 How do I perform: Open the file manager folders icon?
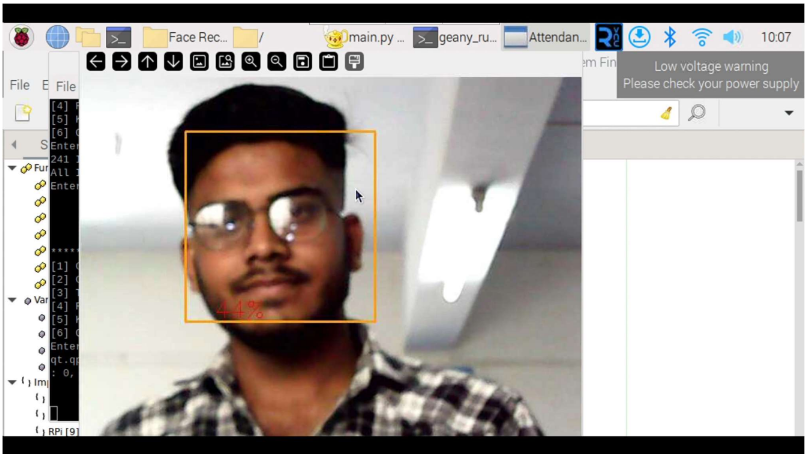coord(88,37)
